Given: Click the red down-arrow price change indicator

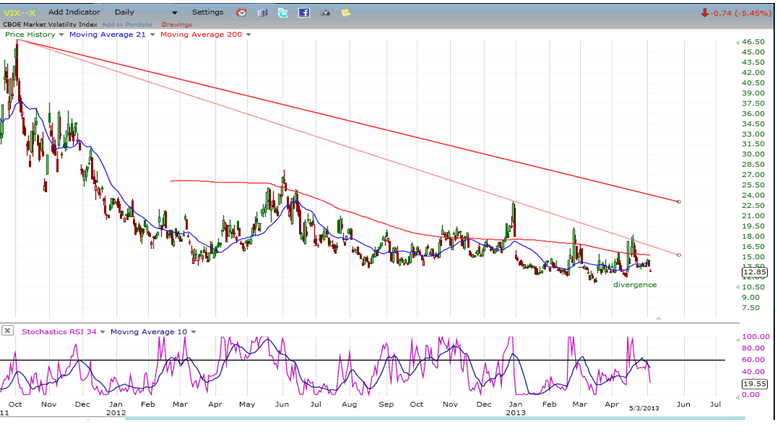Looking at the screenshot, I should pyautogui.click(x=706, y=13).
